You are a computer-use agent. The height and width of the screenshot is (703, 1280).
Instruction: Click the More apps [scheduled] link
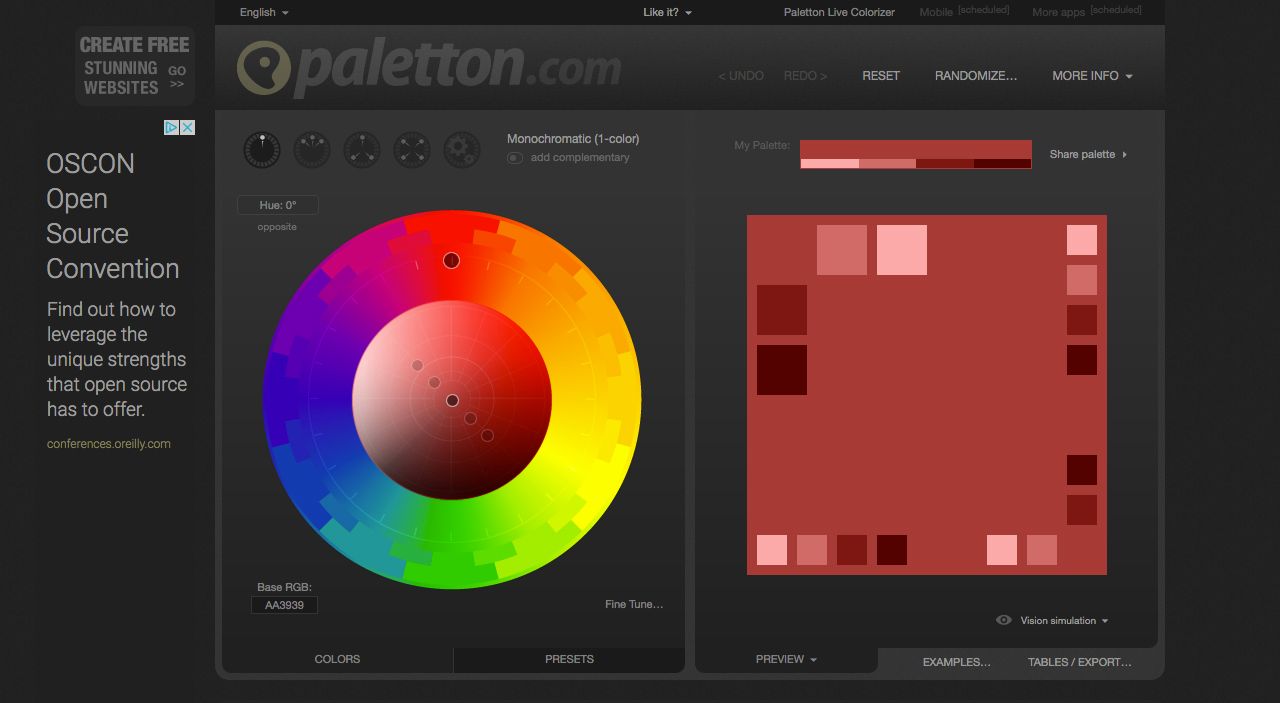click(x=1087, y=12)
